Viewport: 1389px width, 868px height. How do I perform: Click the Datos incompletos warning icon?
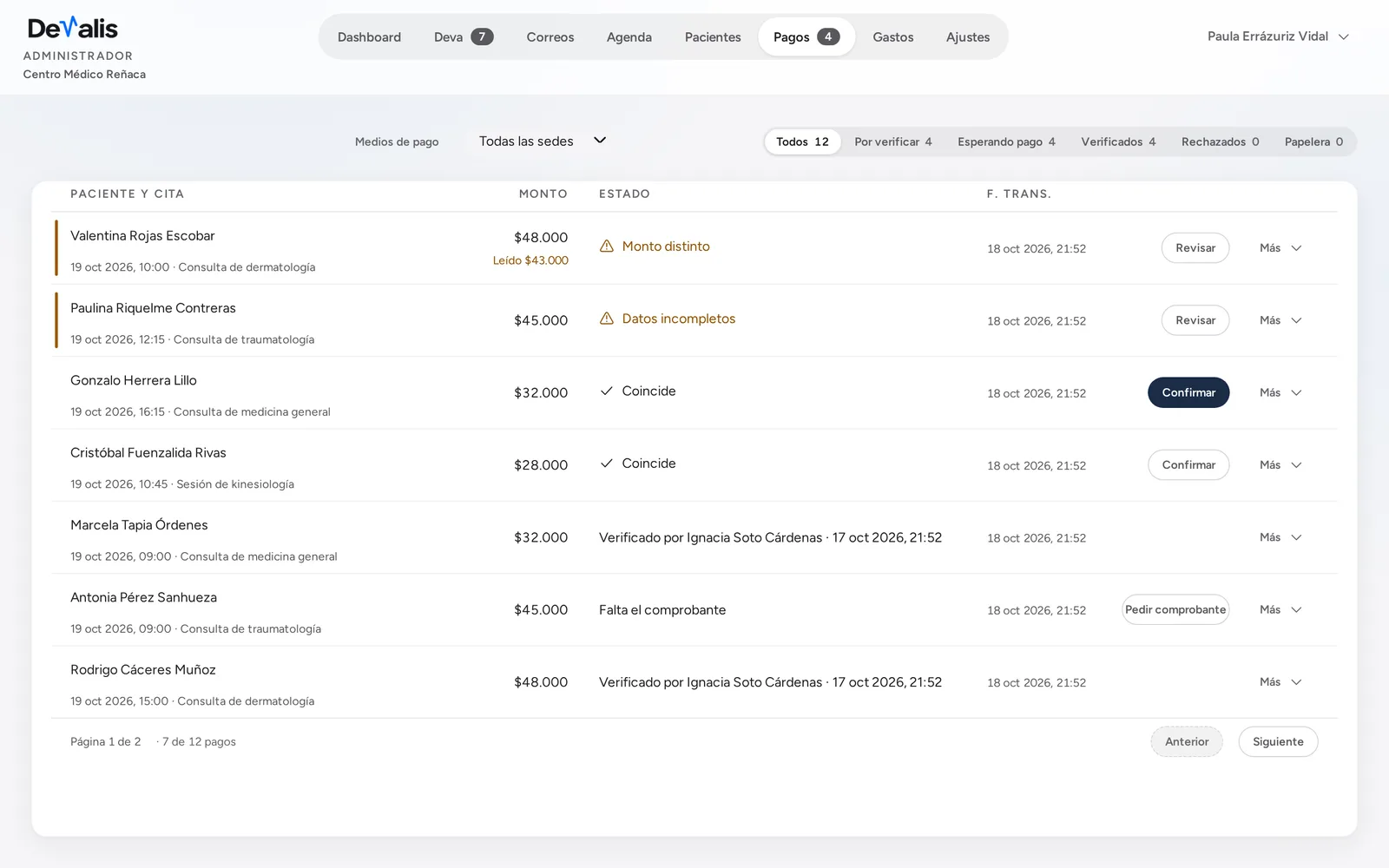pyautogui.click(x=607, y=319)
